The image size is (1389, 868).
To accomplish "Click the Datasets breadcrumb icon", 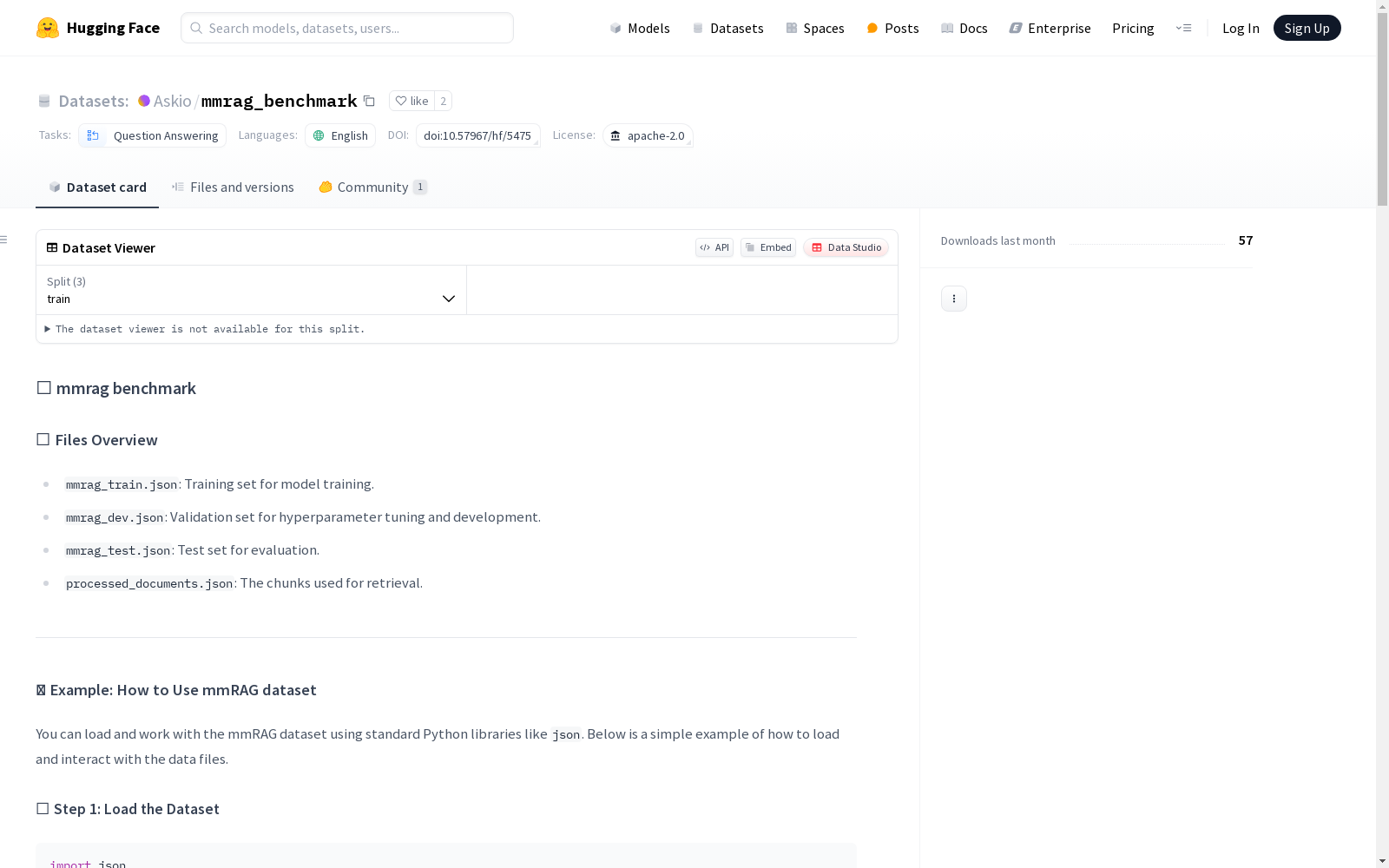I will click(x=44, y=101).
